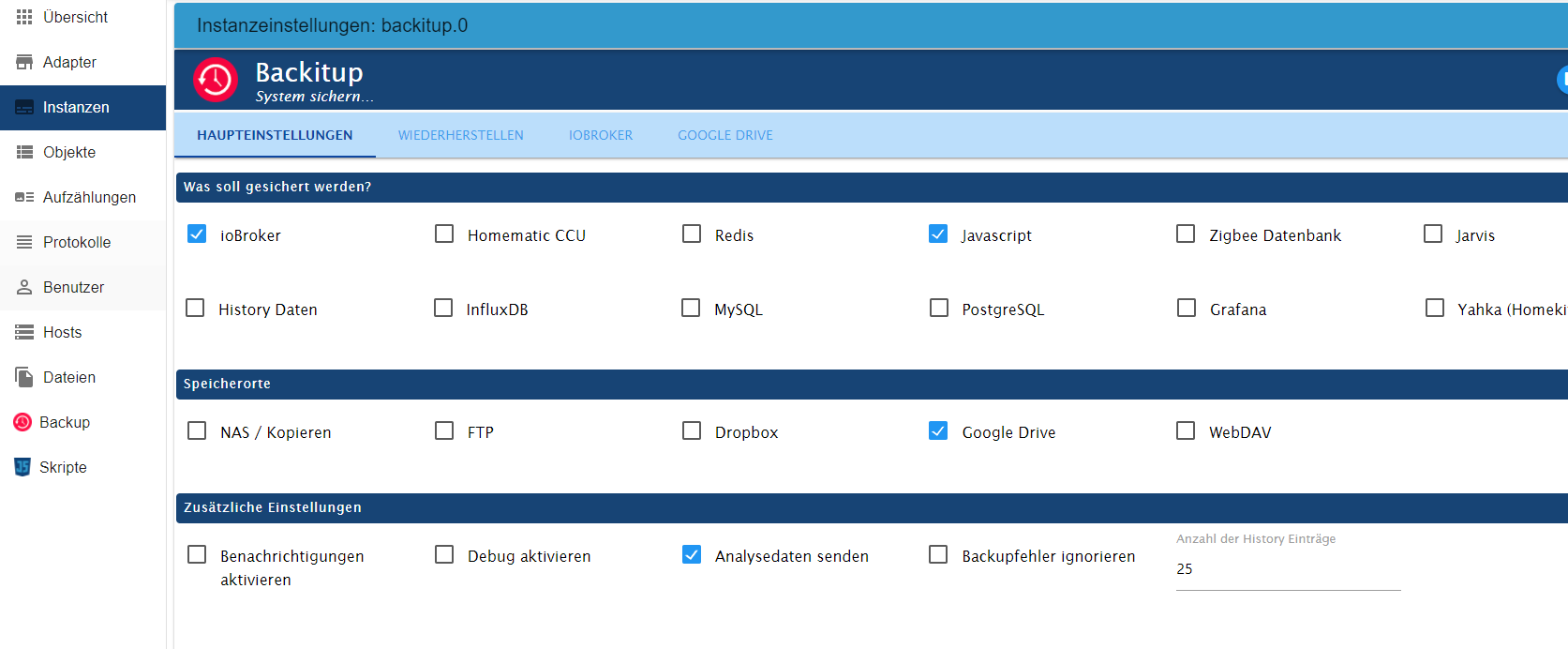The height and width of the screenshot is (649, 1568).
Task: Show Protokolle logs page
Action: 82,242
